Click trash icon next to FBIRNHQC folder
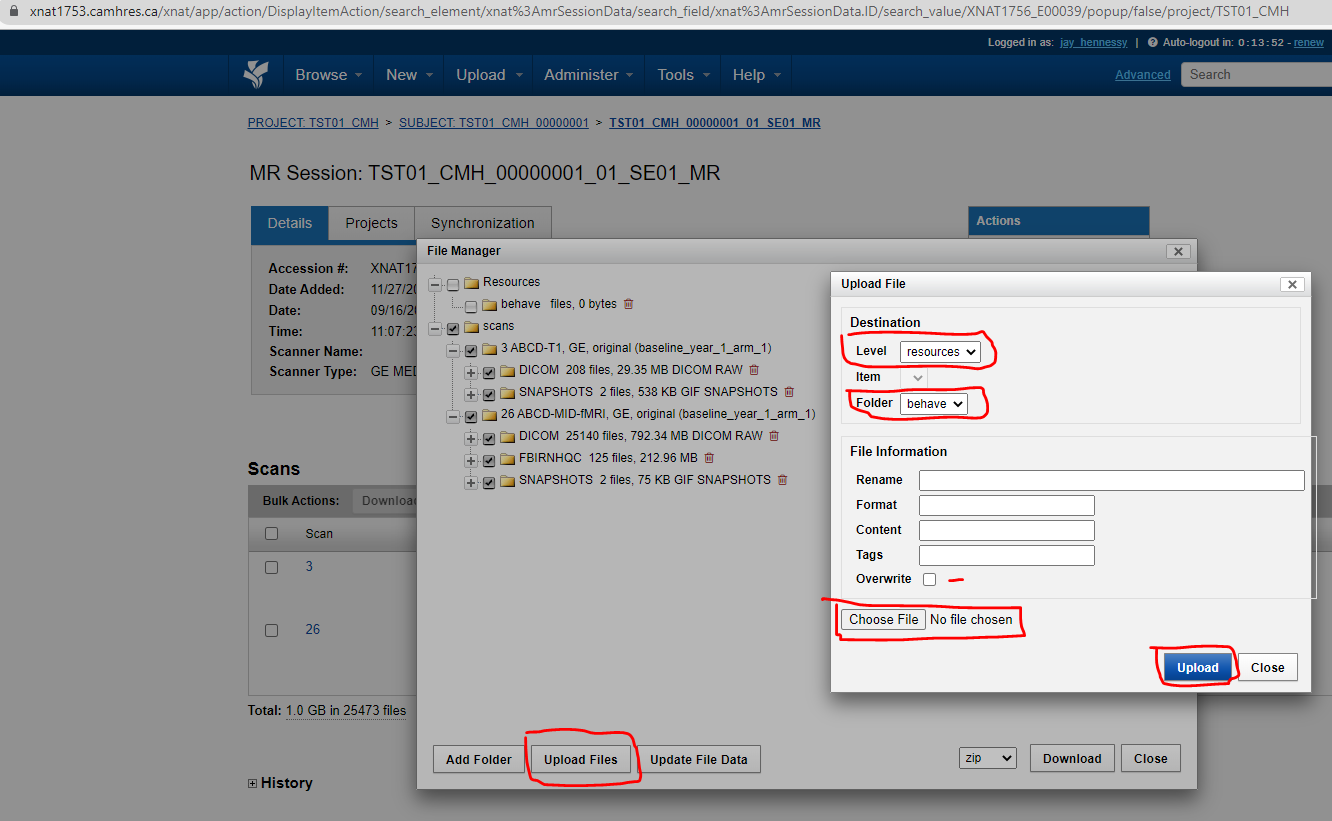 click(x=709, y=458)
